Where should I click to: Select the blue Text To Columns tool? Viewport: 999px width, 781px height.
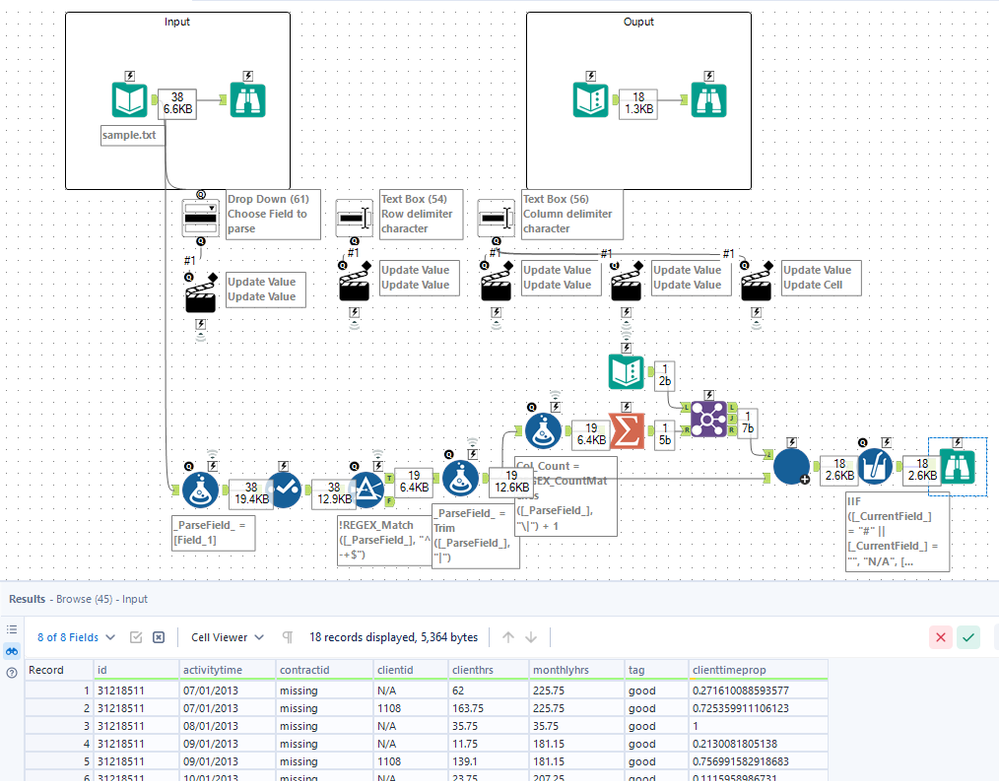click(791, 466)
